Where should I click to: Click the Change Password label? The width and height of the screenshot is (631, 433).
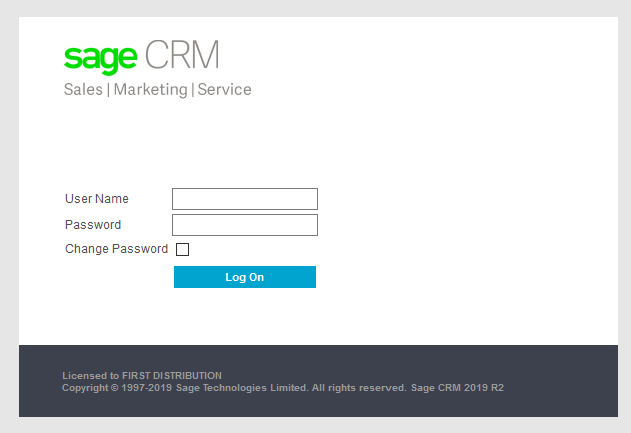pyautogui.click(x=116, y=249)
